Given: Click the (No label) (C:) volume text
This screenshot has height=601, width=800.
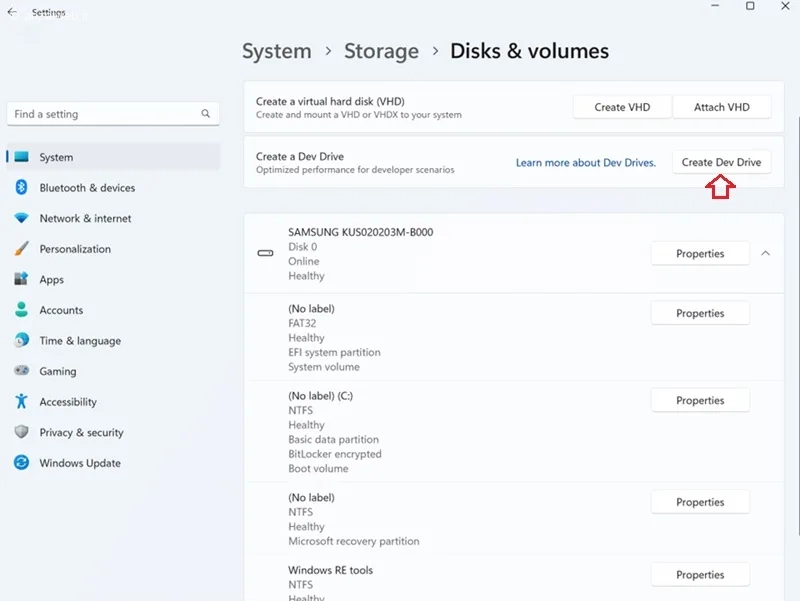Looking at the screenshot, I should [x=320, y=395].
